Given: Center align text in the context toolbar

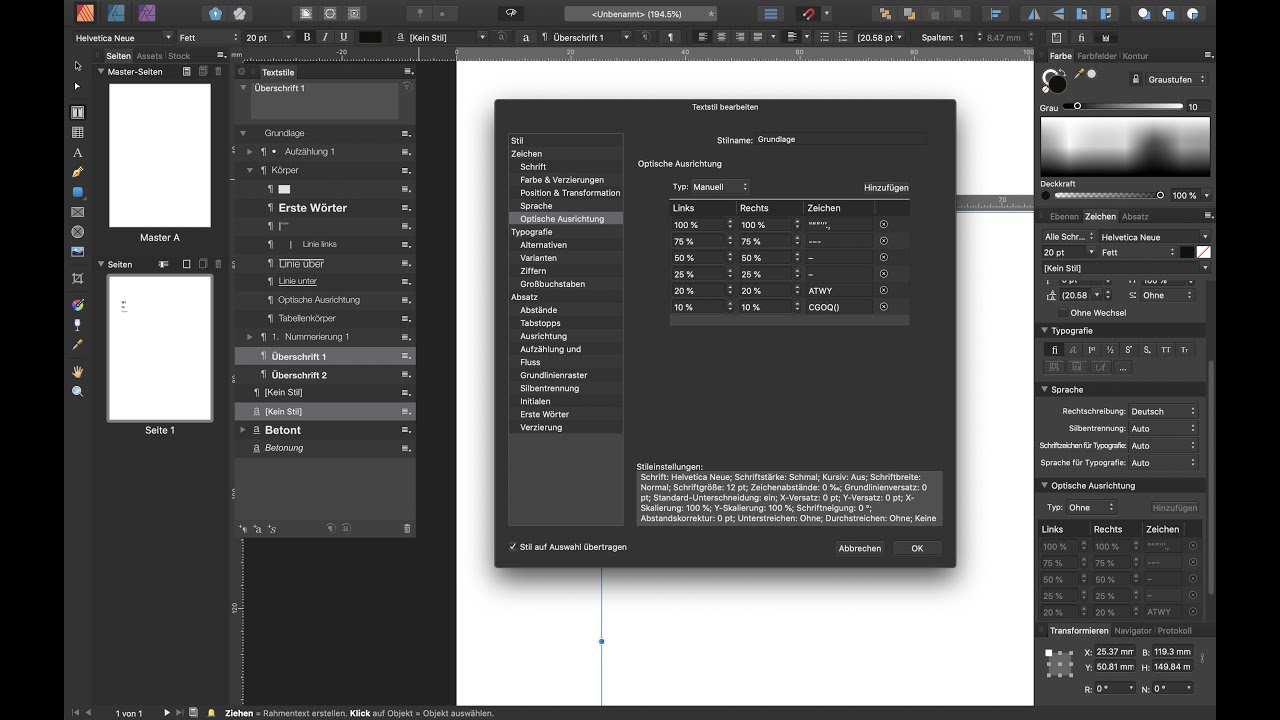Looking at the screenshot, I should [721, 37].
